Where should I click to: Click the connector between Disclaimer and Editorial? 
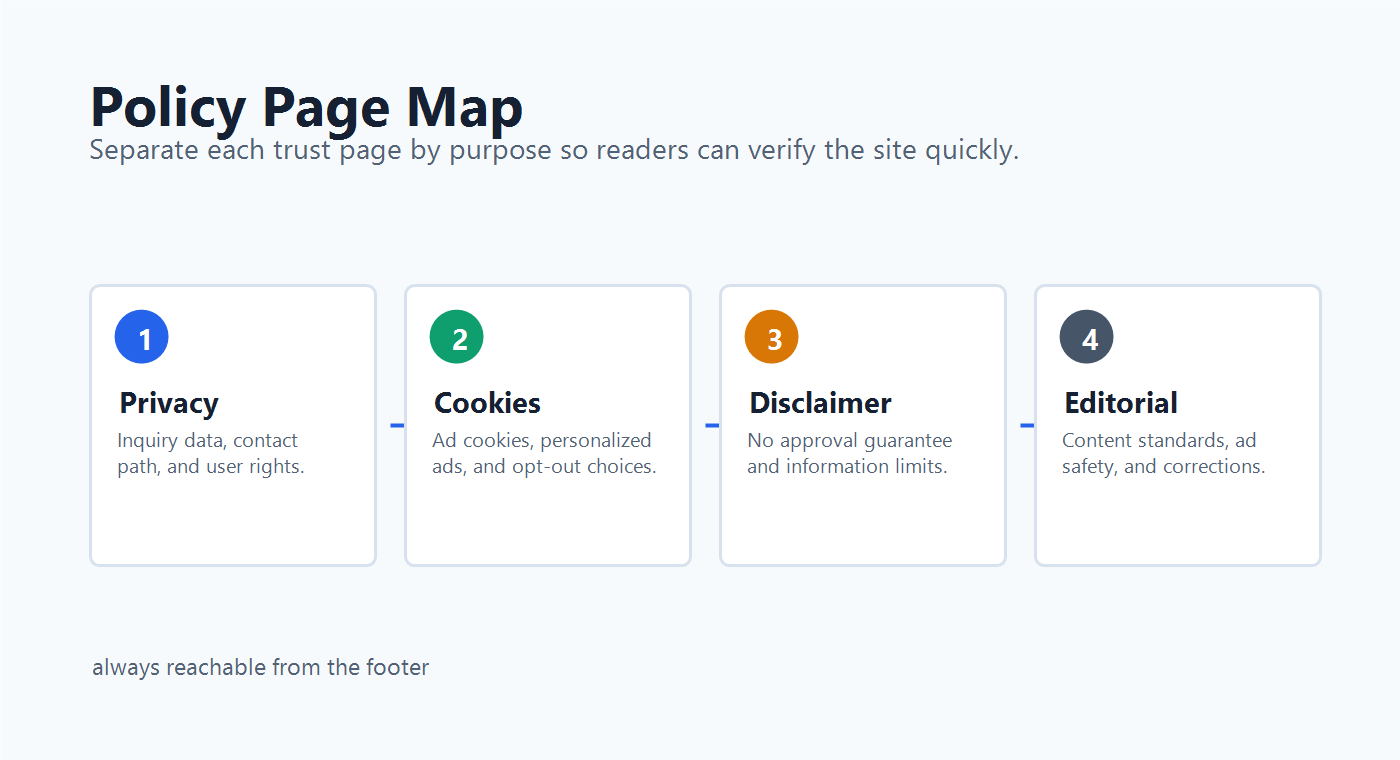pos(1027,426)
